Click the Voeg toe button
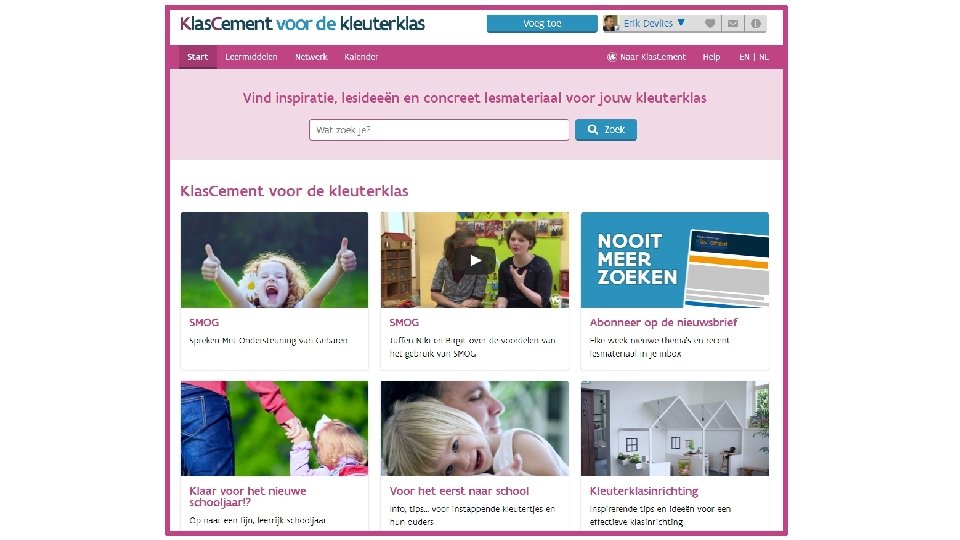Viewport: 960px width, 540px height. (x=542, y=23)
